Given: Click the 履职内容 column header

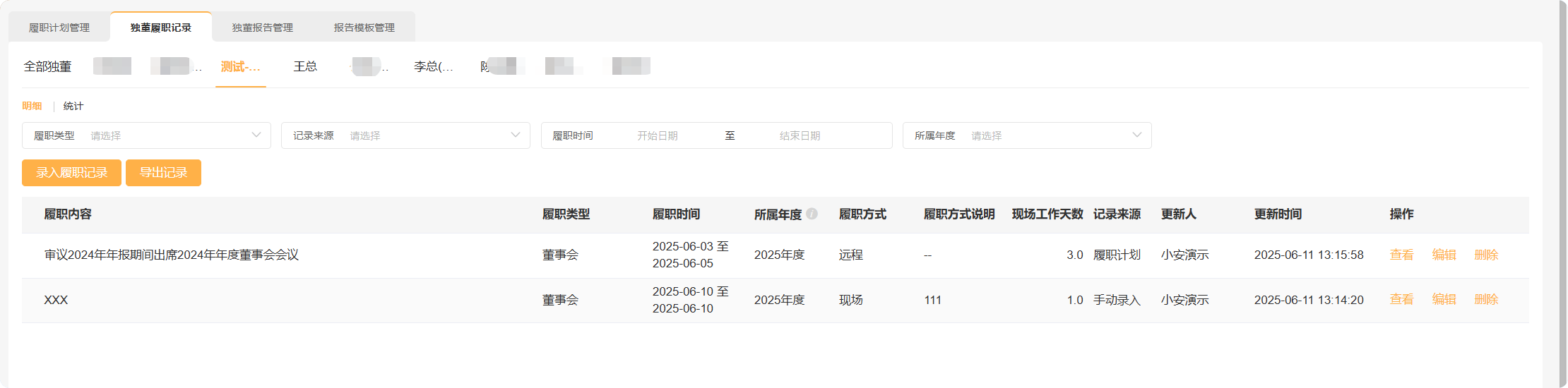Looking at the screenshot, I should pos(68,214).
